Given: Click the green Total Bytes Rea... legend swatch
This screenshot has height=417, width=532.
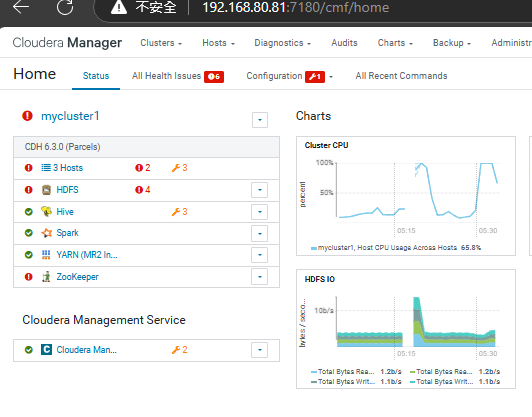Looking at the screenshot, I should tap(413, 372).
